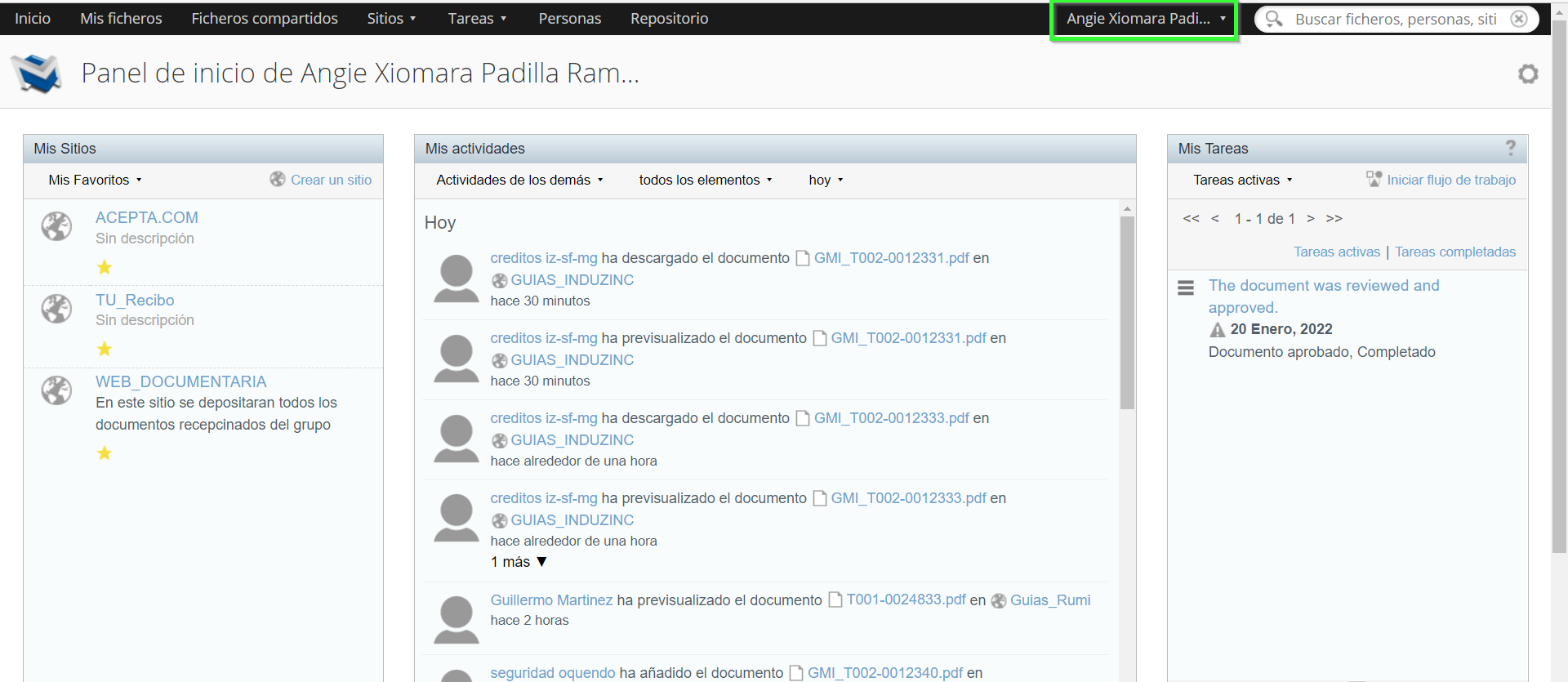
Task: Open the dashboard settings gear icon
Action: coord(1528,74)
